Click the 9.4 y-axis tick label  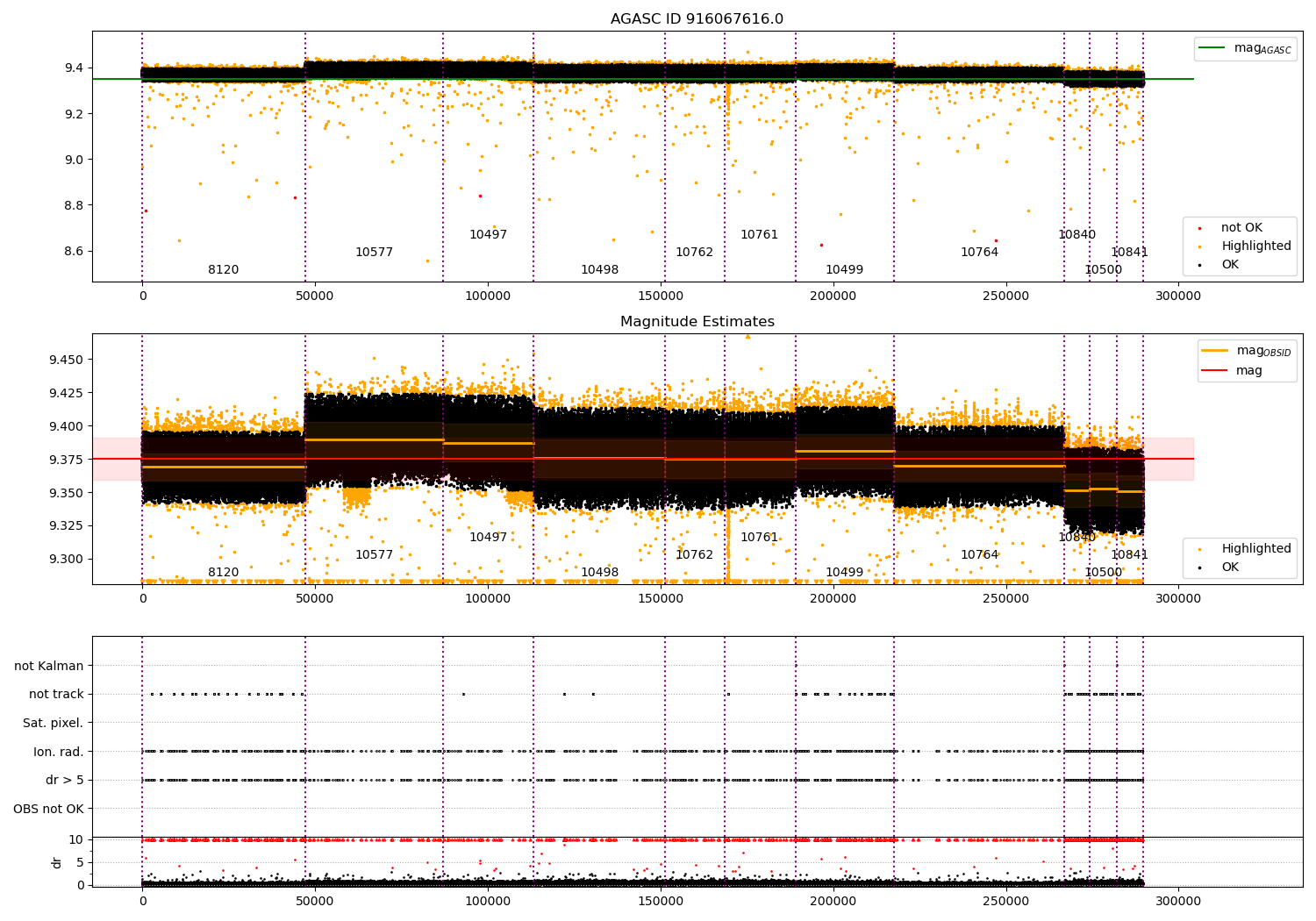[x=74, y=68]
